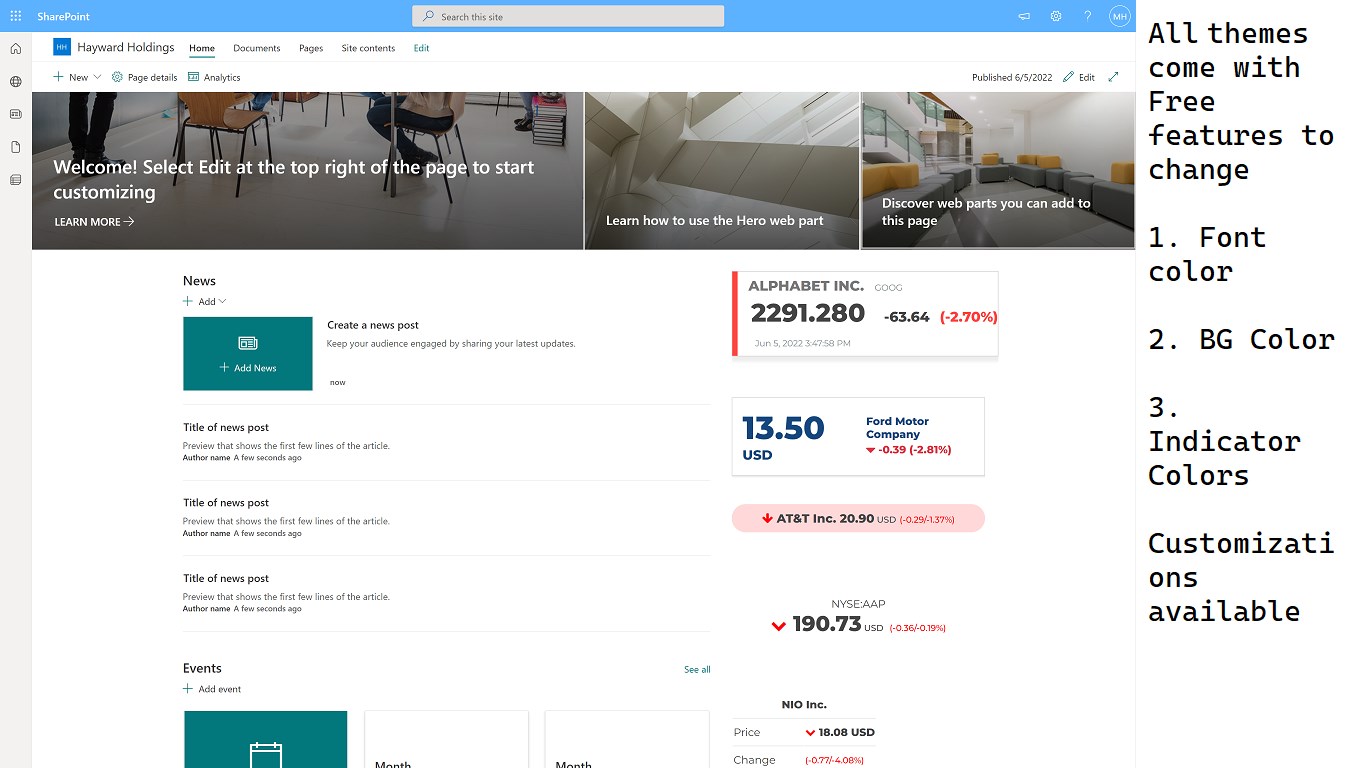Click the News section heading
The width and height of the screenshot is (1366, 768).
(199, 281)
